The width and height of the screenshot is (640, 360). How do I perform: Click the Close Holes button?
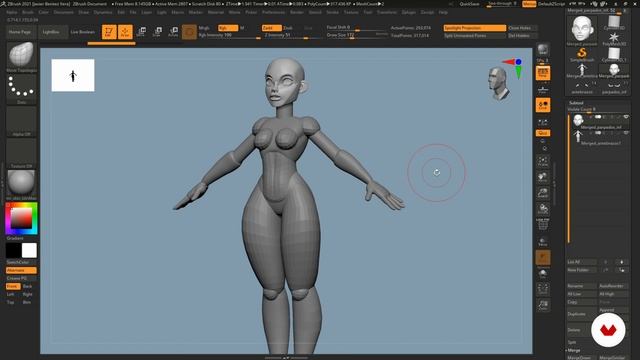pyautogui.click(x=522, y=28)
